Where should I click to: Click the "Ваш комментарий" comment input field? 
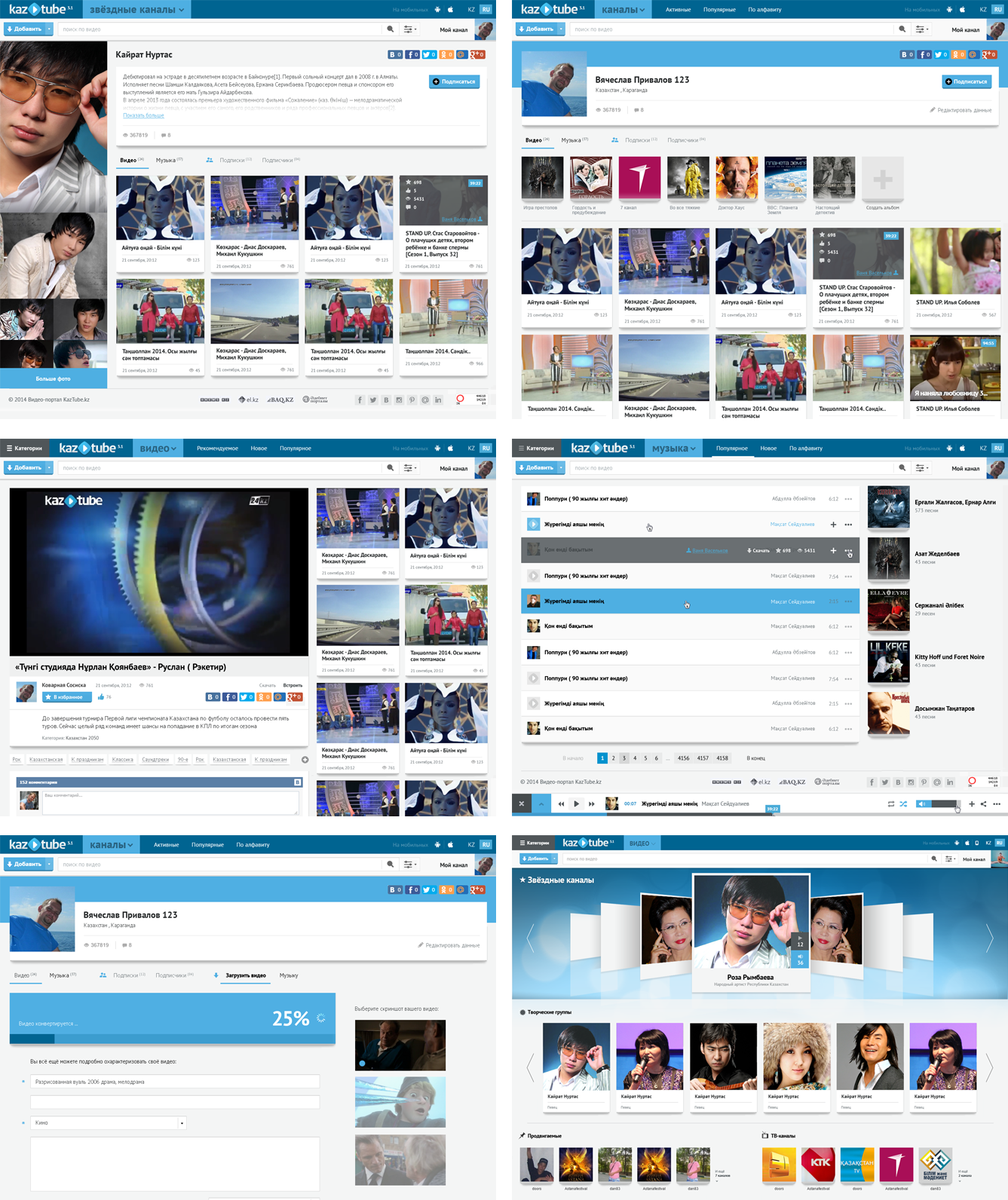click(170, 802)
